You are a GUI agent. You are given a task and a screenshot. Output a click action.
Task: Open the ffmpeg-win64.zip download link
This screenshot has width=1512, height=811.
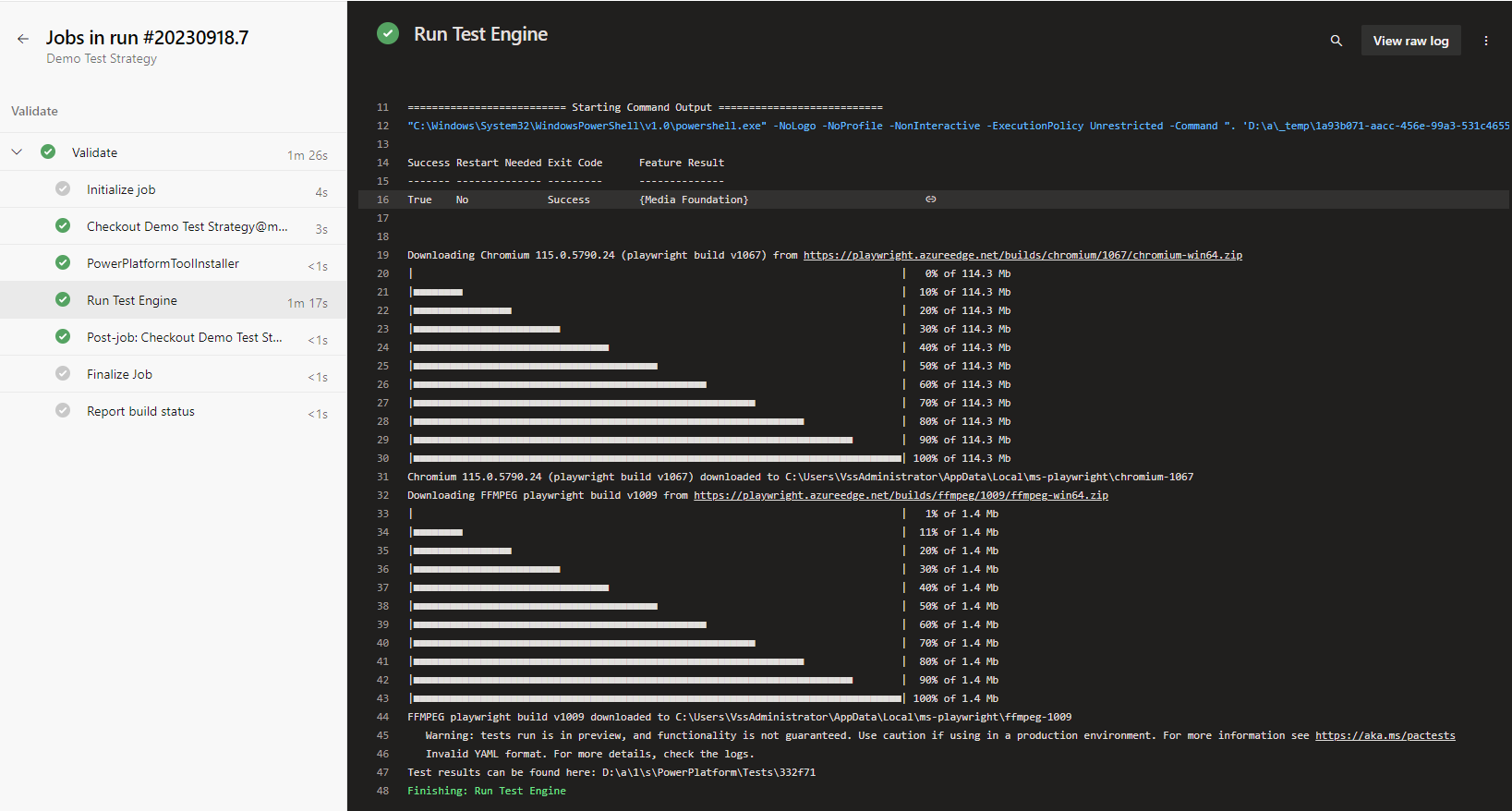tap(901, 495)
